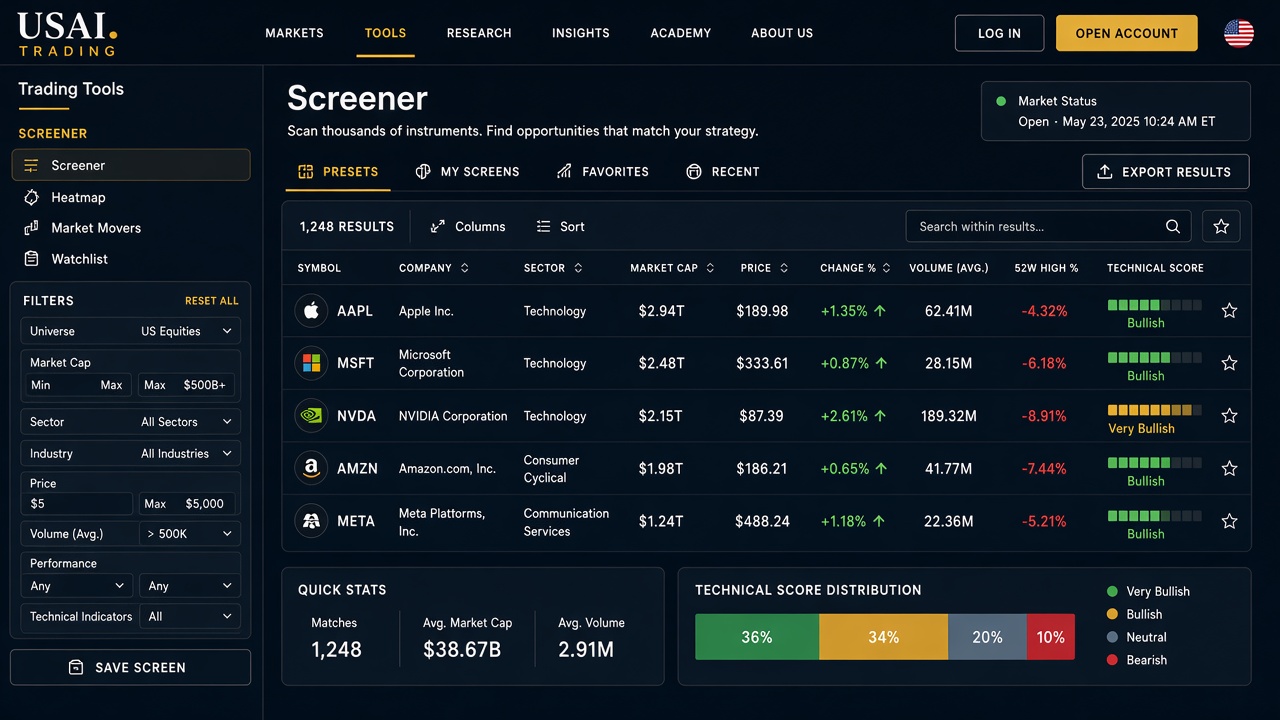Expand the Universe US Equities dropdown
The width and height of the screenshot is (1280, 720).
coord(130,331)
